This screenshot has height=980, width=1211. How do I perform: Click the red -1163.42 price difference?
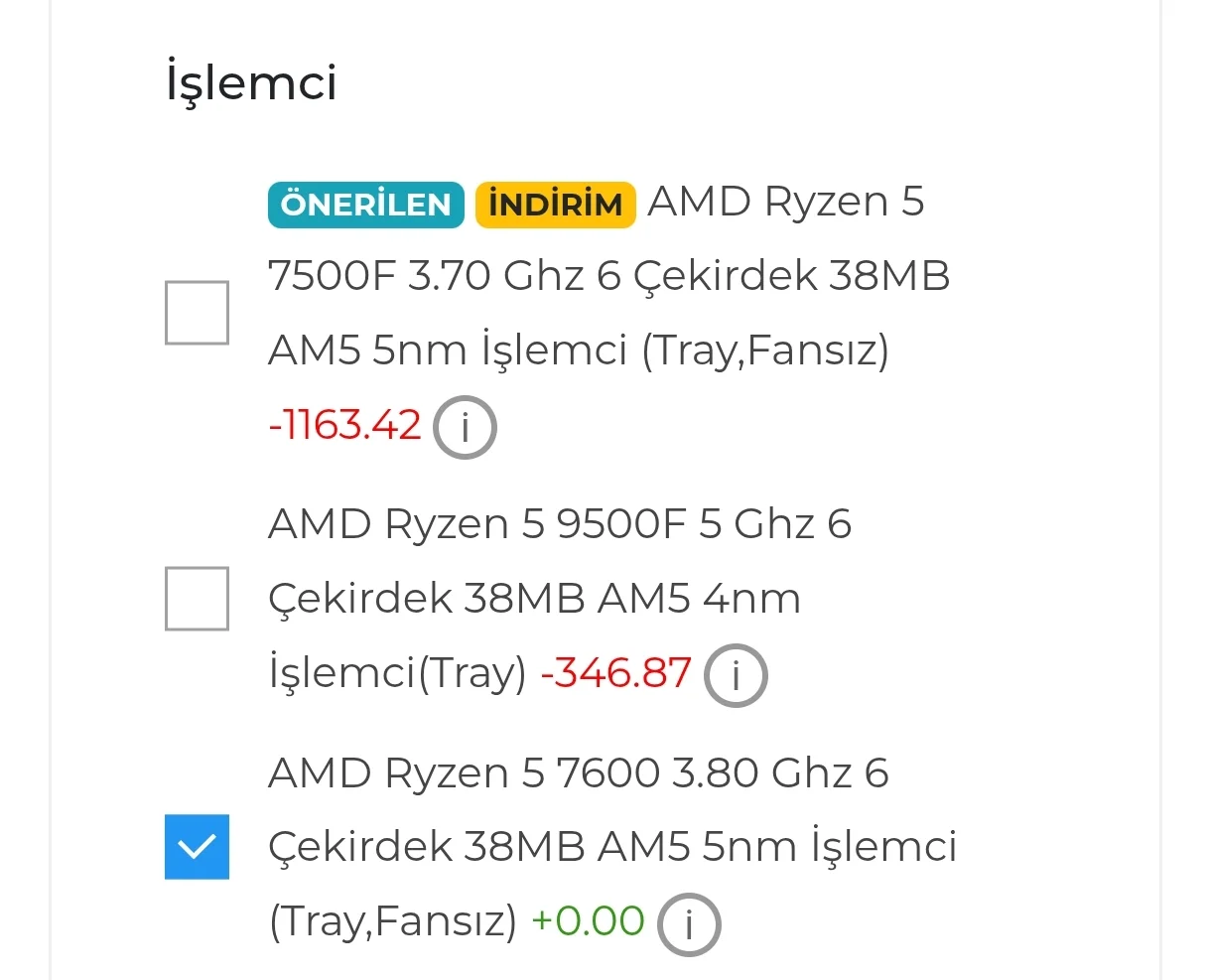tap(345, 425)
